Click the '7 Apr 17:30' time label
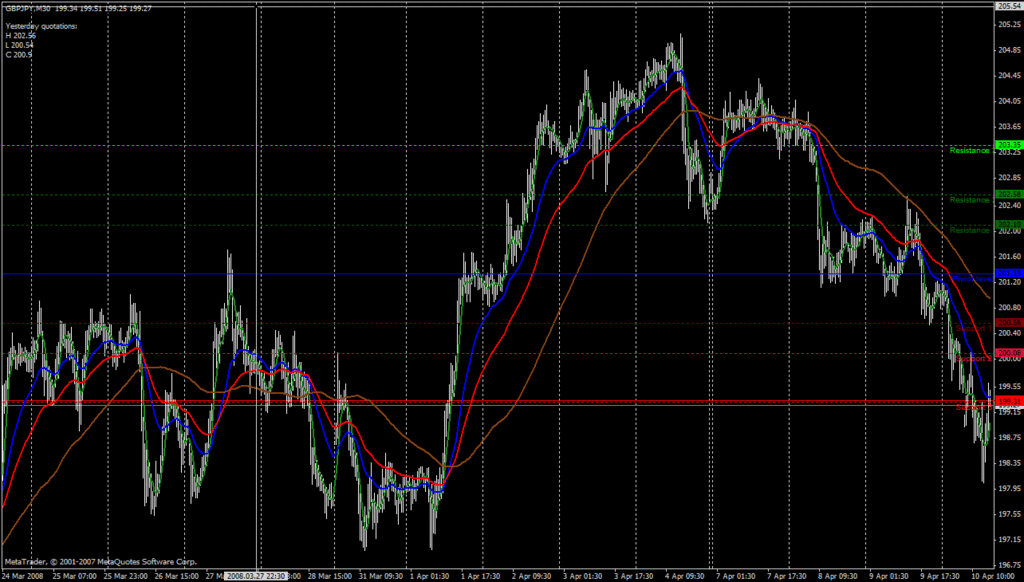Screen dimensions: 1024x582 click(787, 577)
